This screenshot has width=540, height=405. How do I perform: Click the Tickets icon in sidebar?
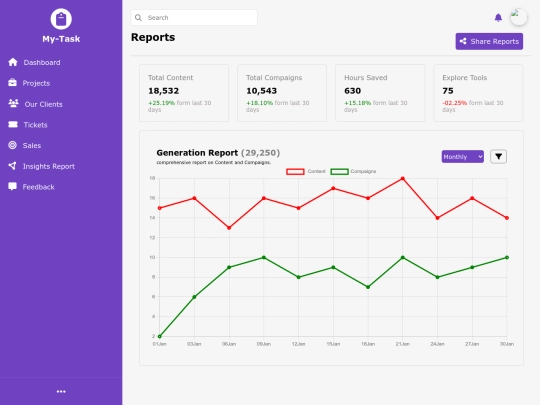(x=13, y=124)
